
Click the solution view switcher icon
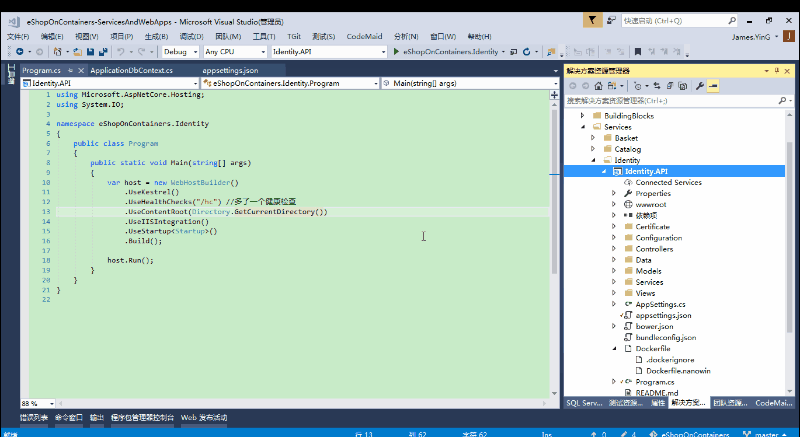pos(611,86)
